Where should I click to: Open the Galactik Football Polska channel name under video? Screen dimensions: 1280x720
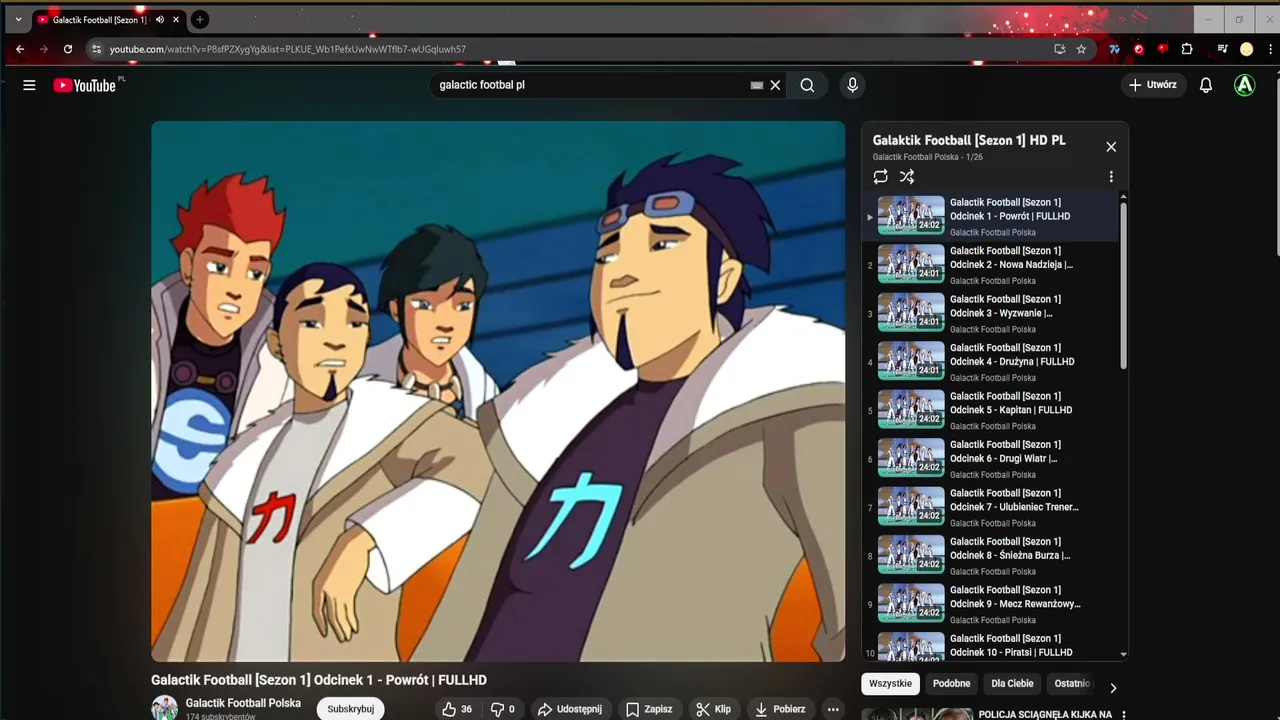[x=243, y=703]
